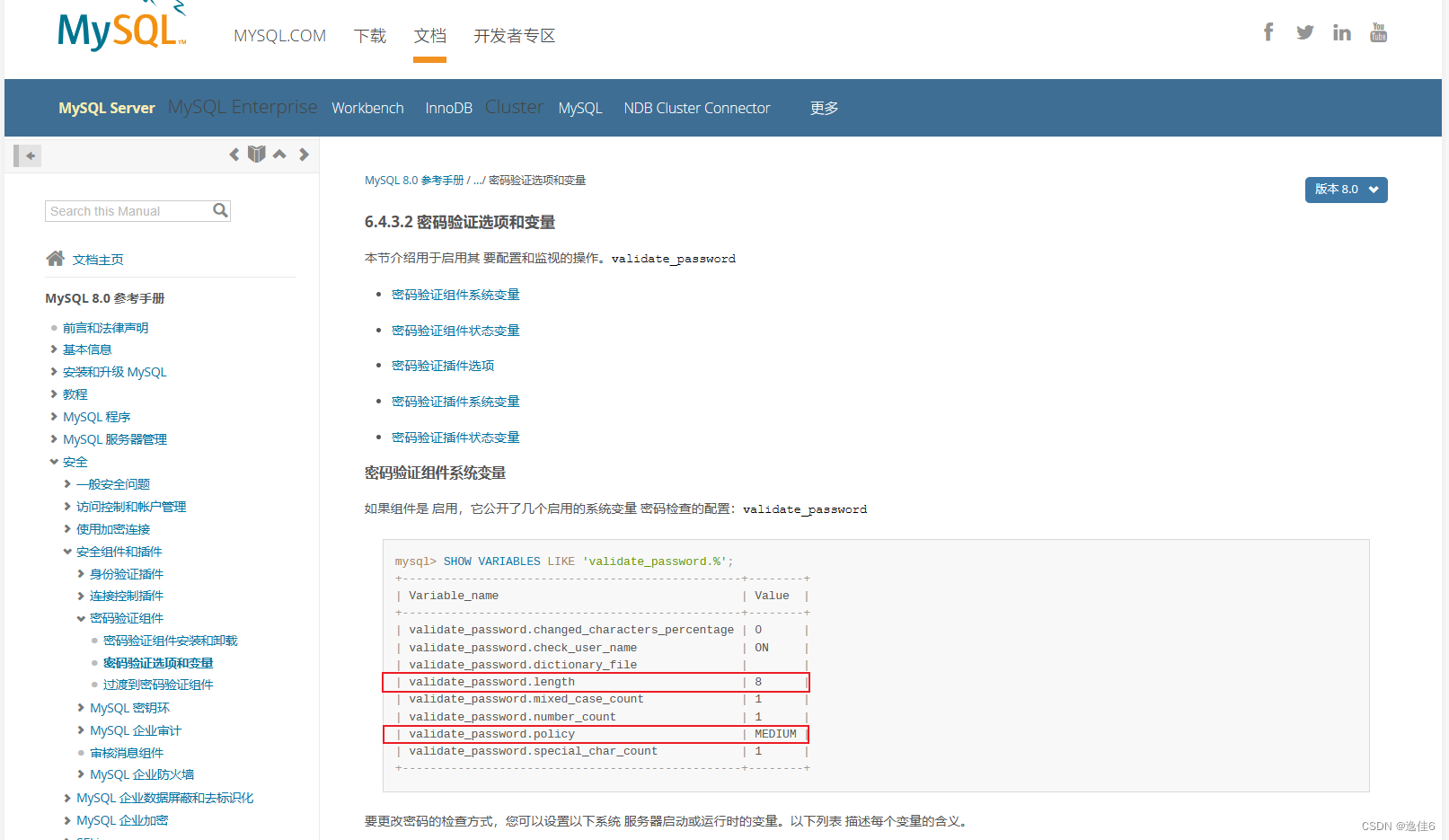Expand the MySQL 企业加密 tree node
The image size is (1449, 840).
pos(67,820)
